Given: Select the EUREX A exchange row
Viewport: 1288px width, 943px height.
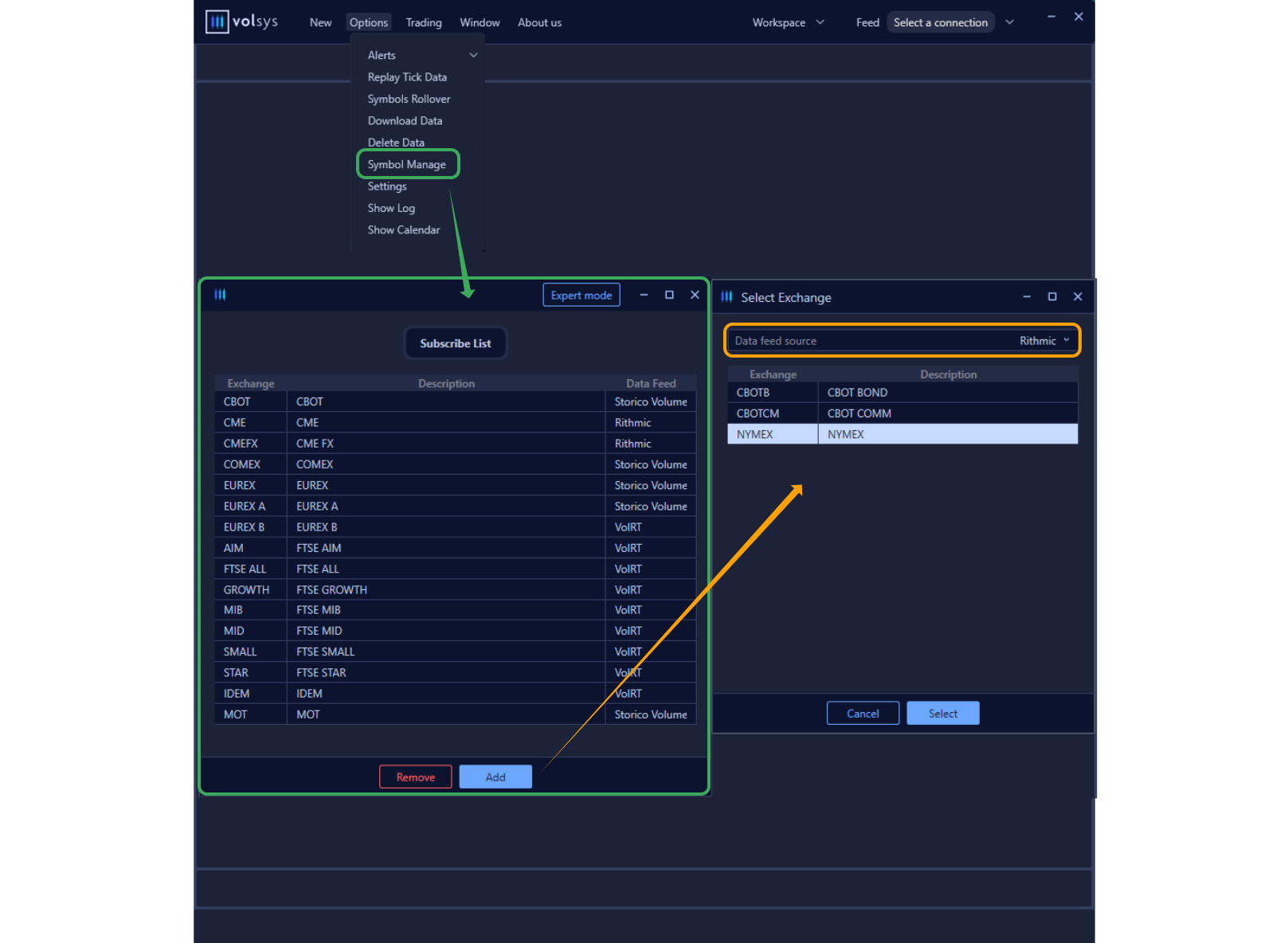Looking at the screenshot, I should 456,506.
